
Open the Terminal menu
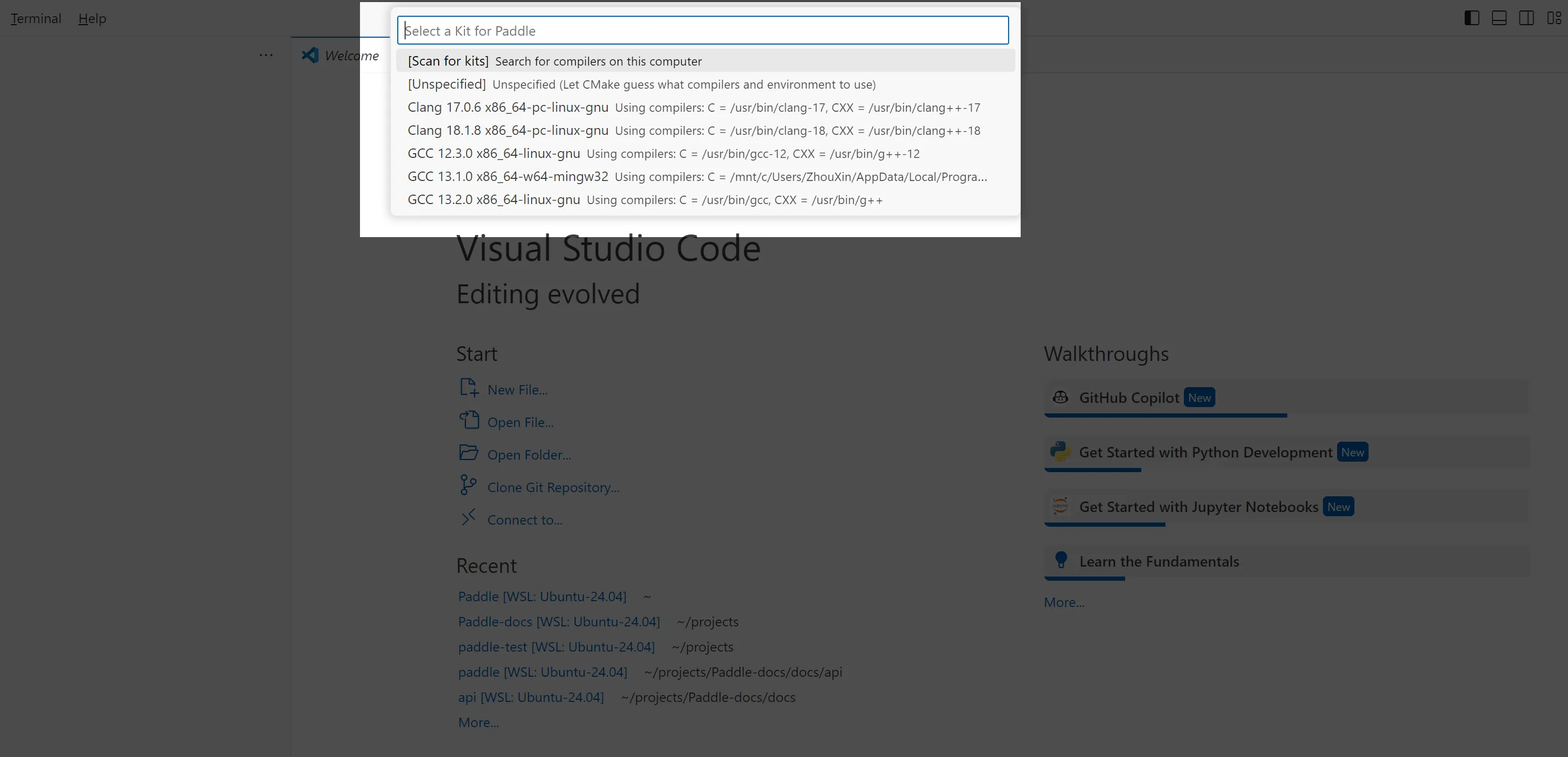click(x=36, y=18)
